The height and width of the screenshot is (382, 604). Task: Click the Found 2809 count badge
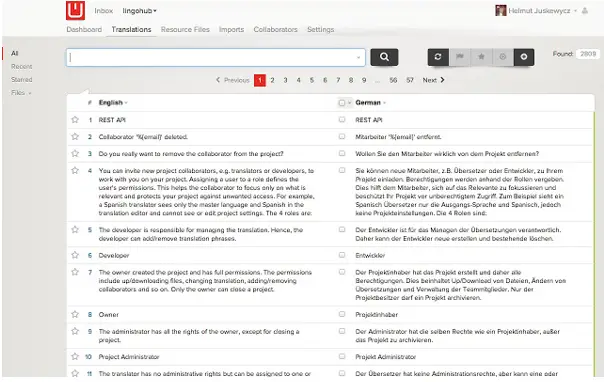click(x=588, y=54)
